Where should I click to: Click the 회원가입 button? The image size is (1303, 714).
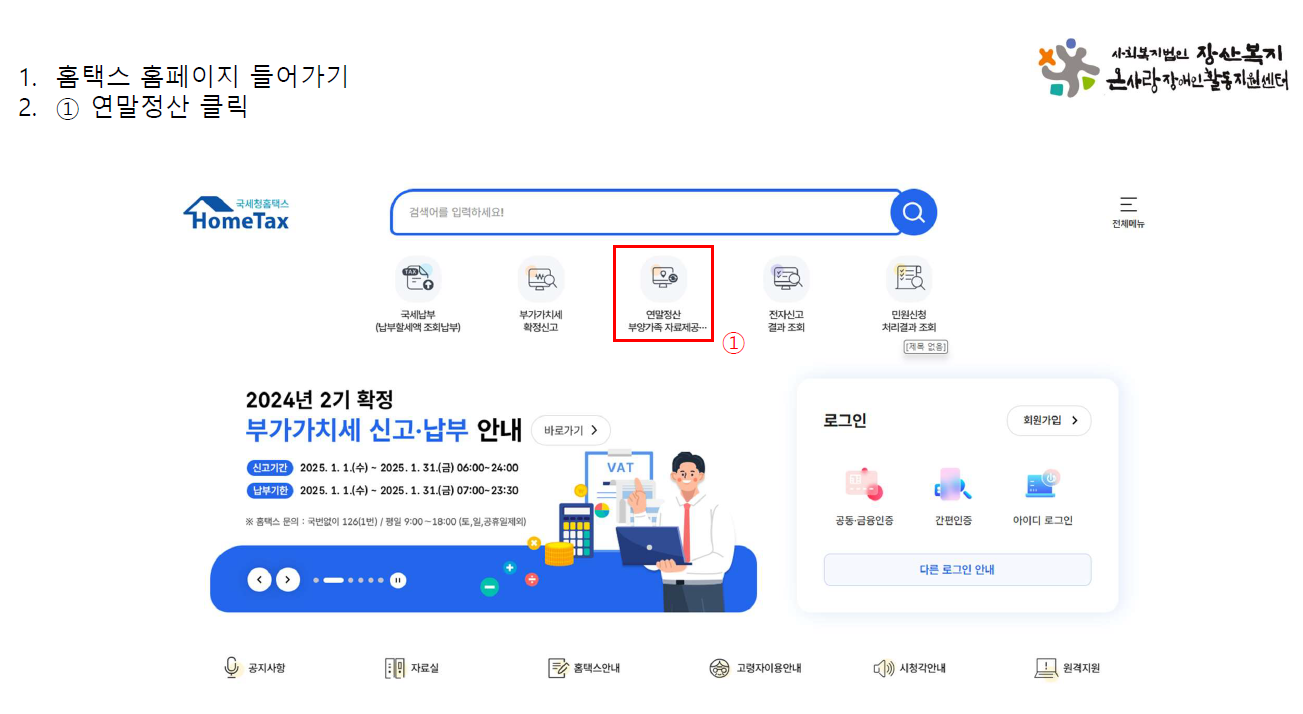click(x=1049, y=421)
